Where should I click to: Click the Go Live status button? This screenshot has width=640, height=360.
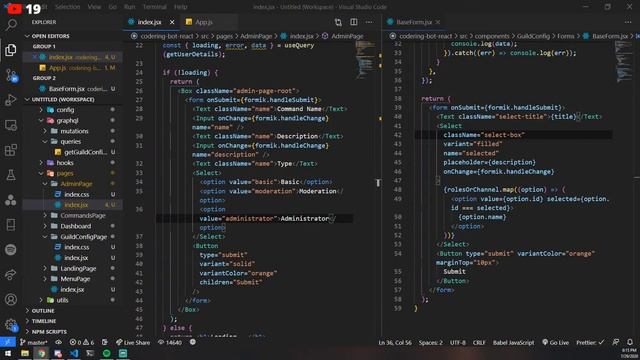coord(555,342)
